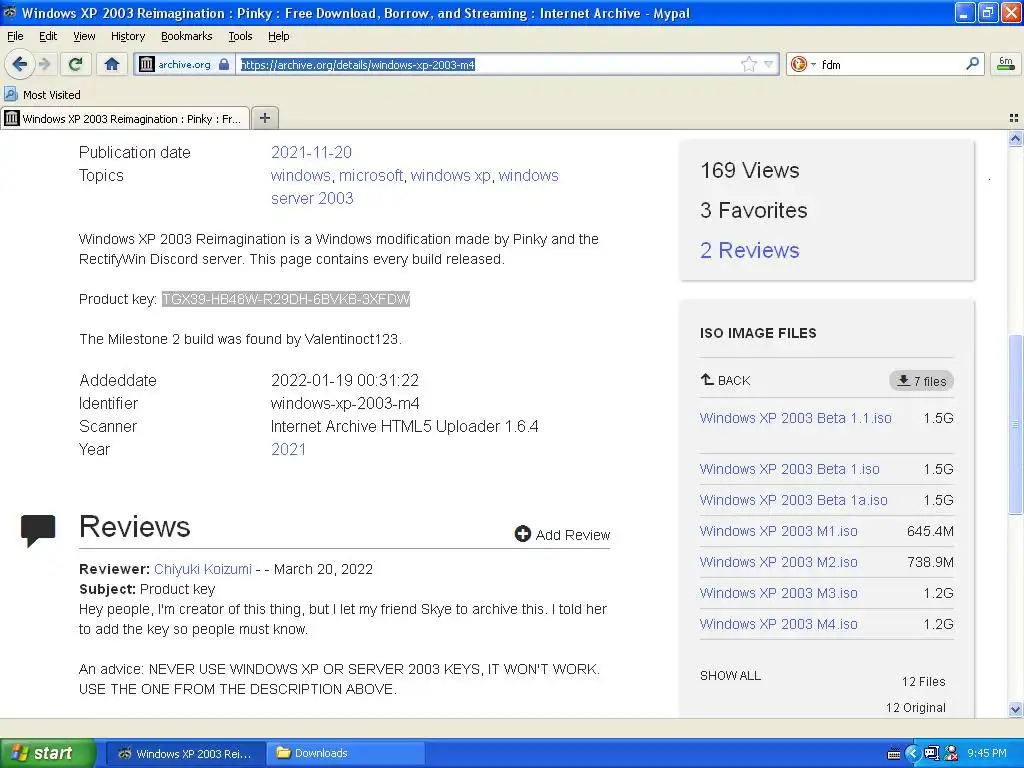Open the History menu
Image resolution: width=1024 pixels, height=768 pixels.
pos(127,36)
